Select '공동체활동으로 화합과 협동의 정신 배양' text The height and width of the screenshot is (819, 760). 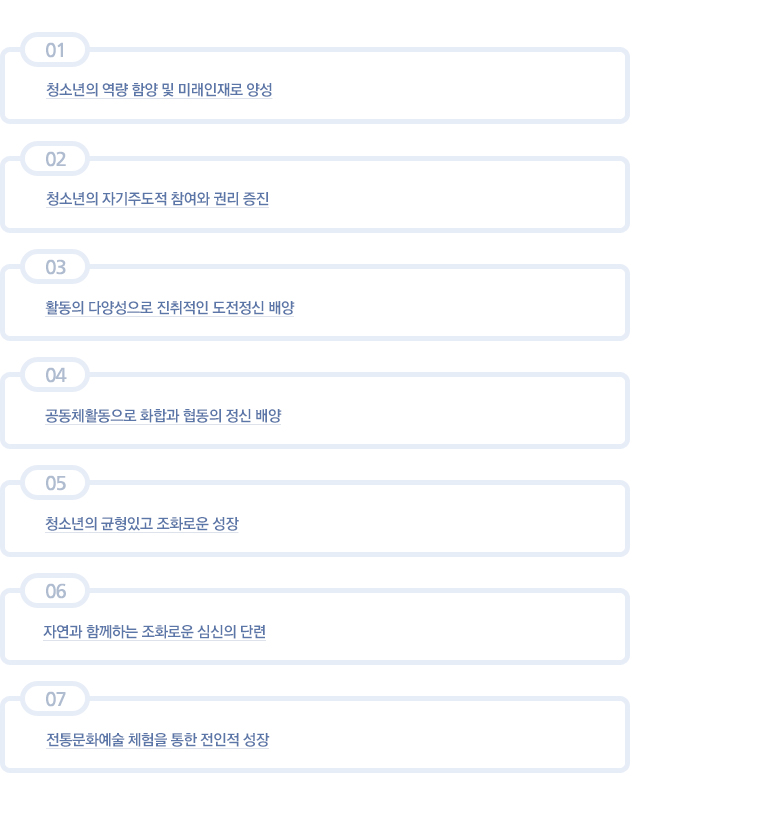(x=163, y=415)
